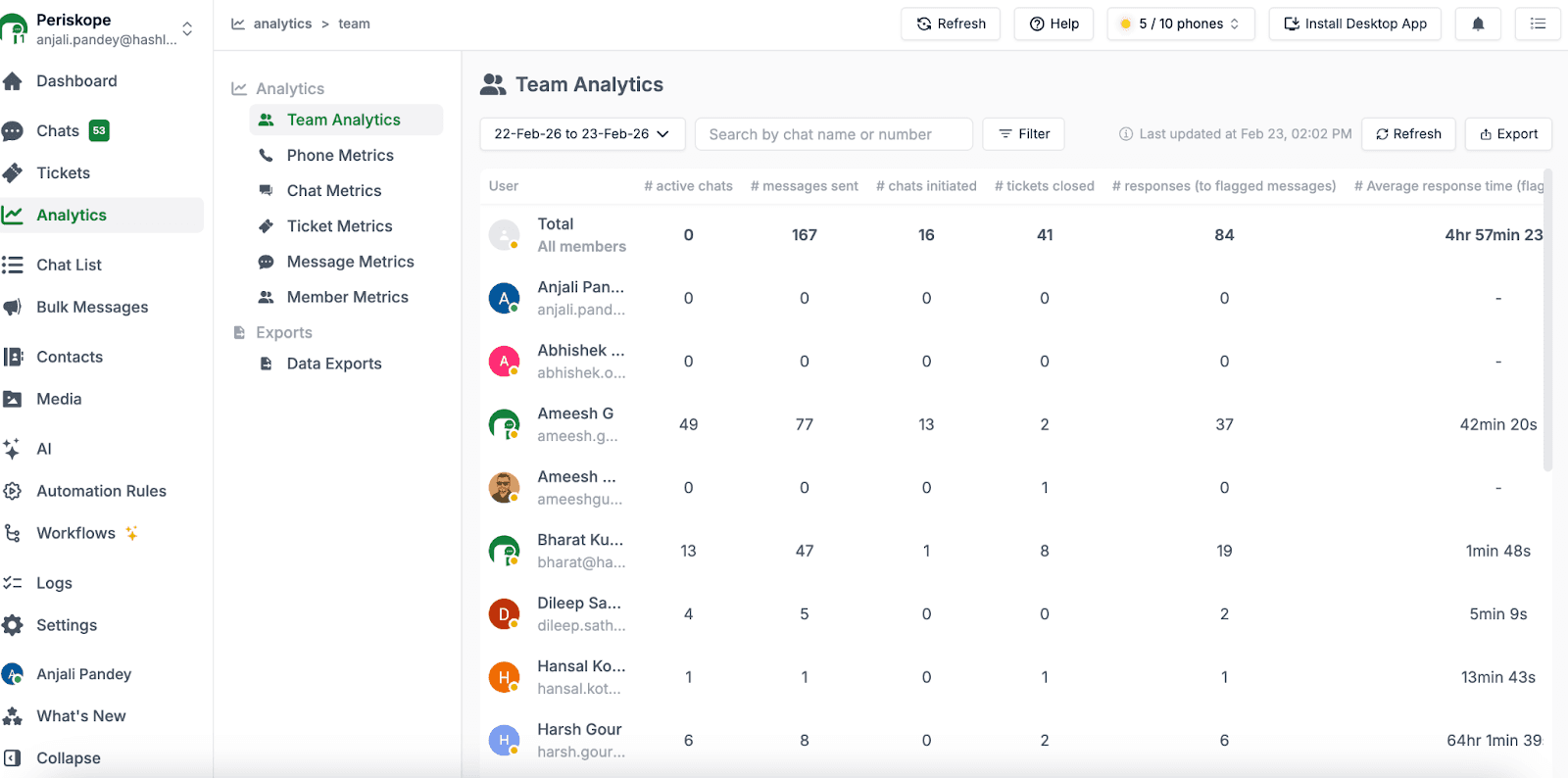Click the Message Metrics icon
The height and width of the screenshot is (778, 1568).
coord(266,262)
